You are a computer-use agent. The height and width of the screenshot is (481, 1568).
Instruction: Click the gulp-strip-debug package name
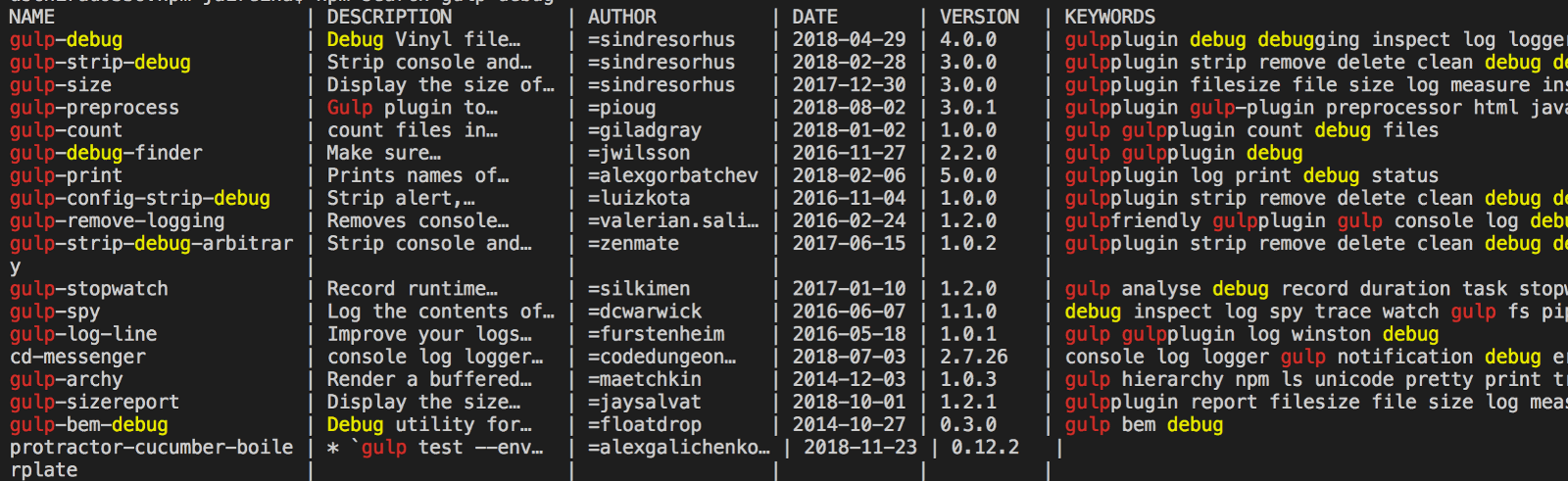click(x=100, y=63)
